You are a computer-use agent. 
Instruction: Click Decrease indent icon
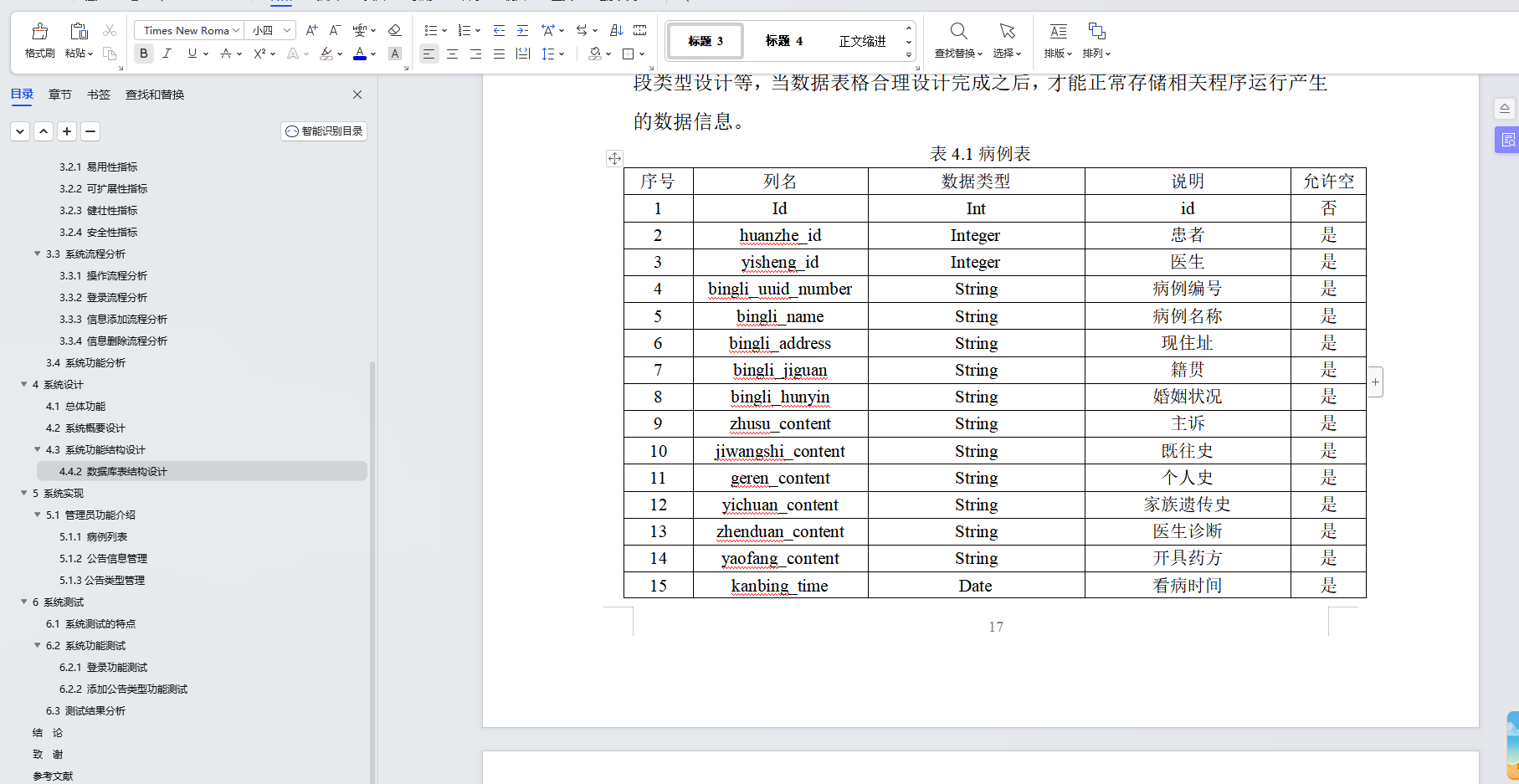[x=499, y=31]
